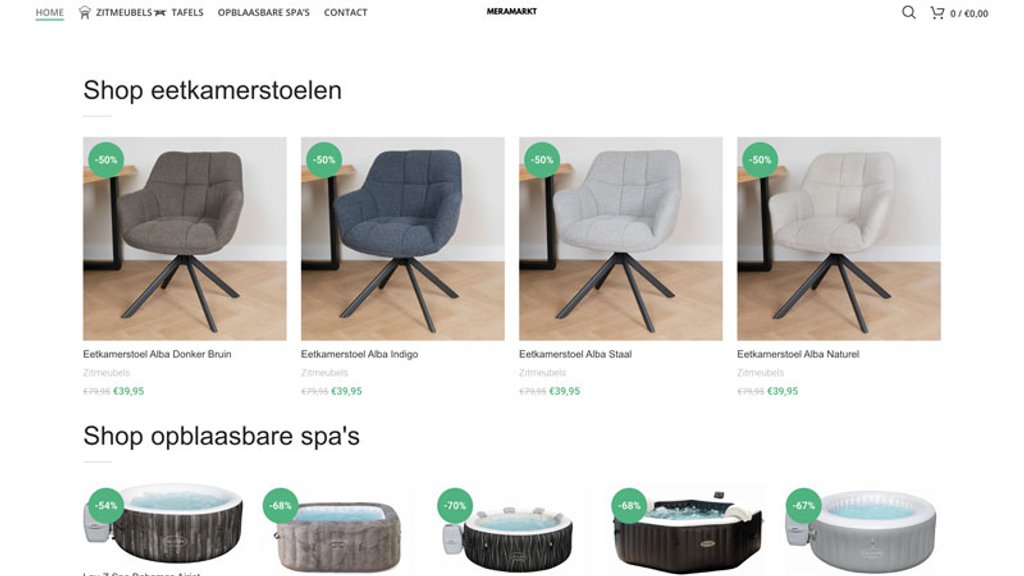The width and height of the screenshot is (1024, 576).
Task: Open the Contact page
Action: point(345,12)
